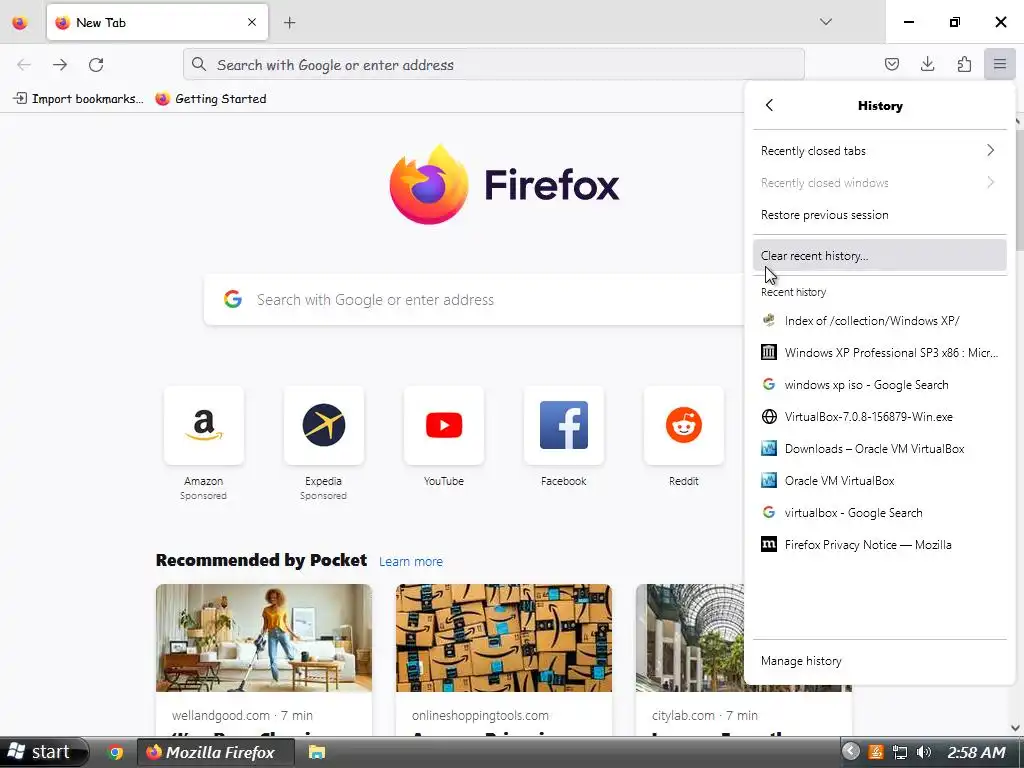Go back from History panel to main menu
Viewport: 1024px width, 768px height.
[769, 105]
